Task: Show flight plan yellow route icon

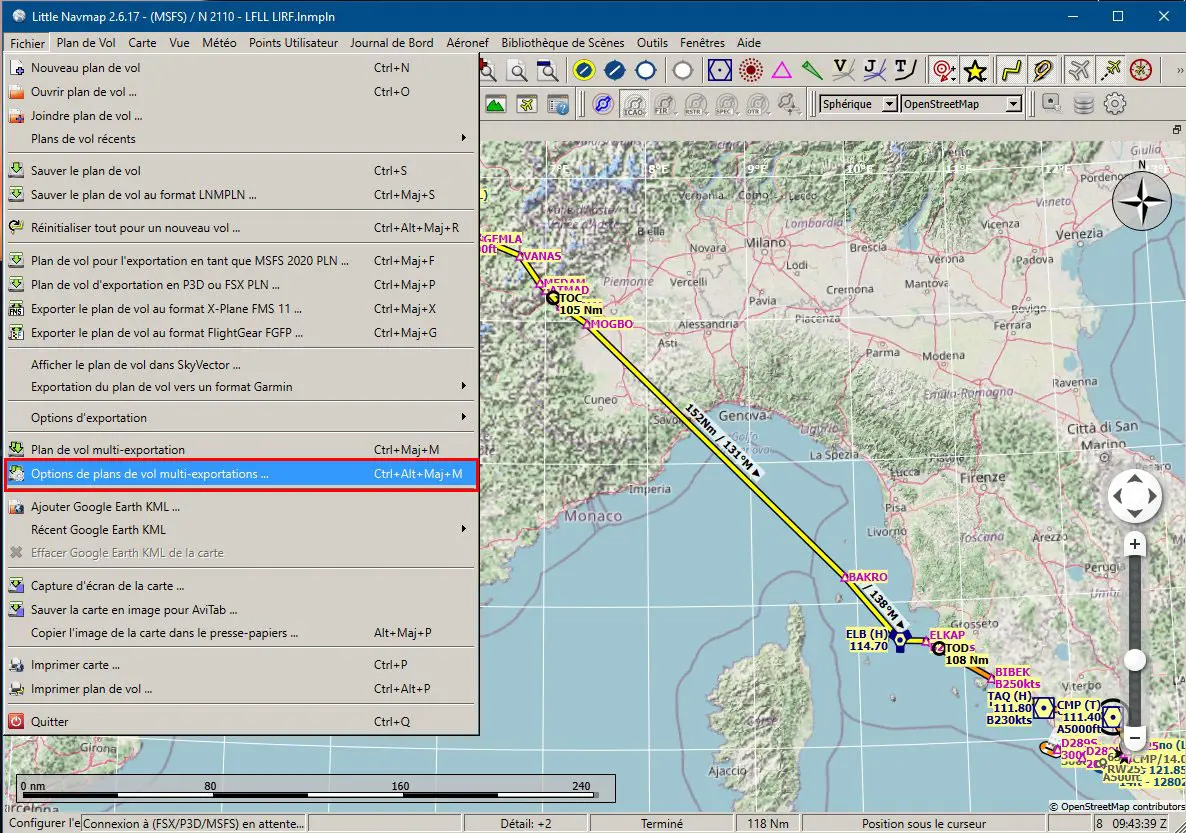Action: [x=1011, y=70]
